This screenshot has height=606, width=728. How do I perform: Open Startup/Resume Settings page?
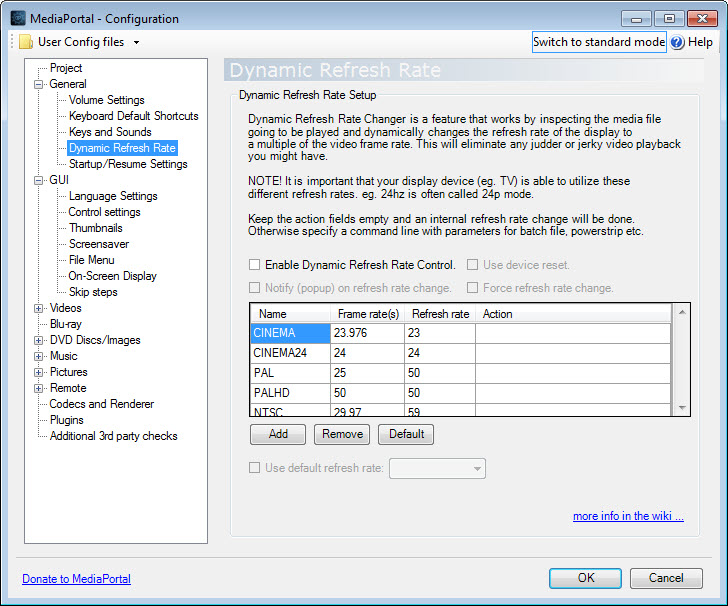click(x=128, y=164)
